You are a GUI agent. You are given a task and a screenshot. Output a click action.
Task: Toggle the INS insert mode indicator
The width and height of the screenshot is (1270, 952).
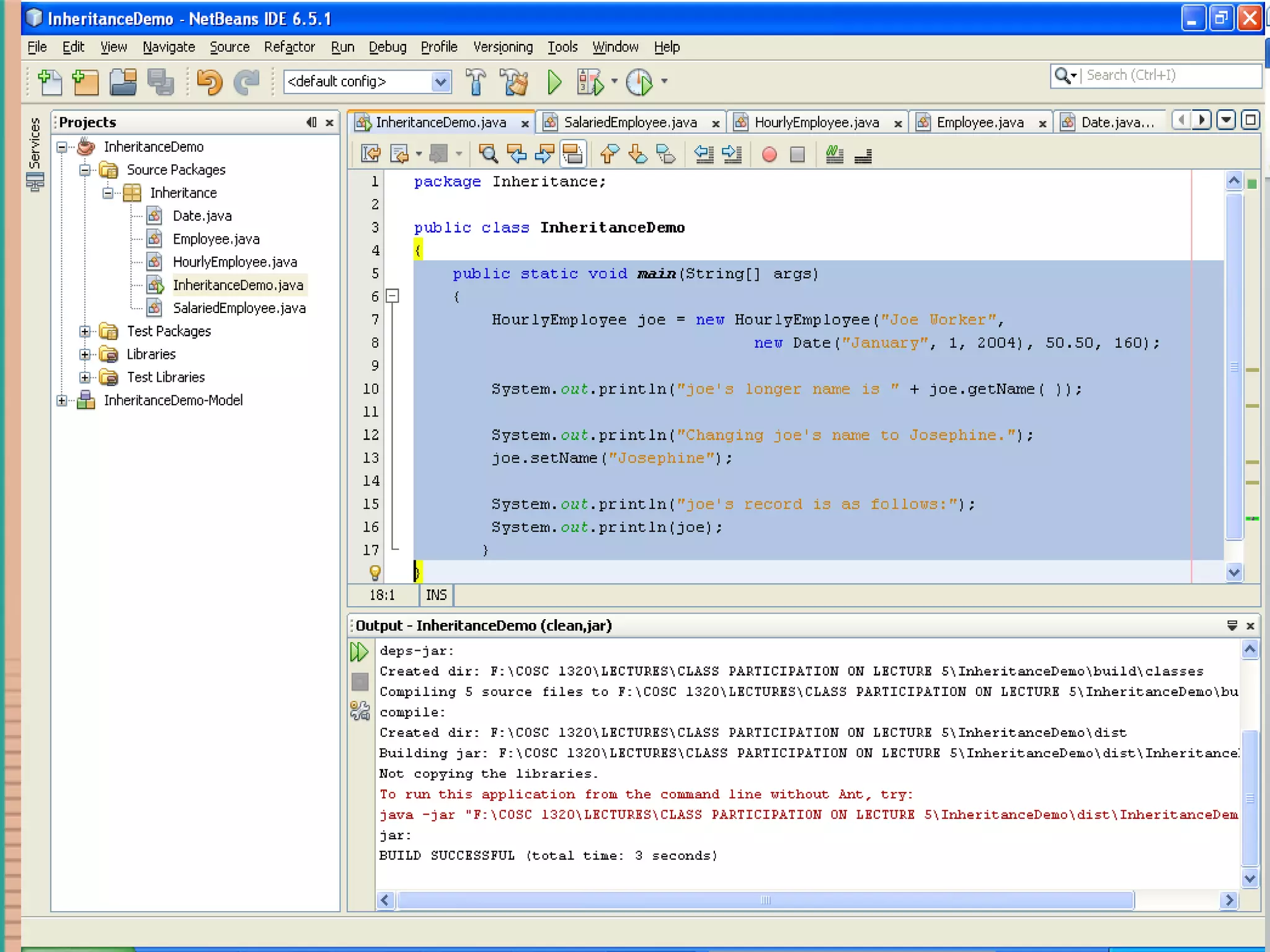coord(436,595)
